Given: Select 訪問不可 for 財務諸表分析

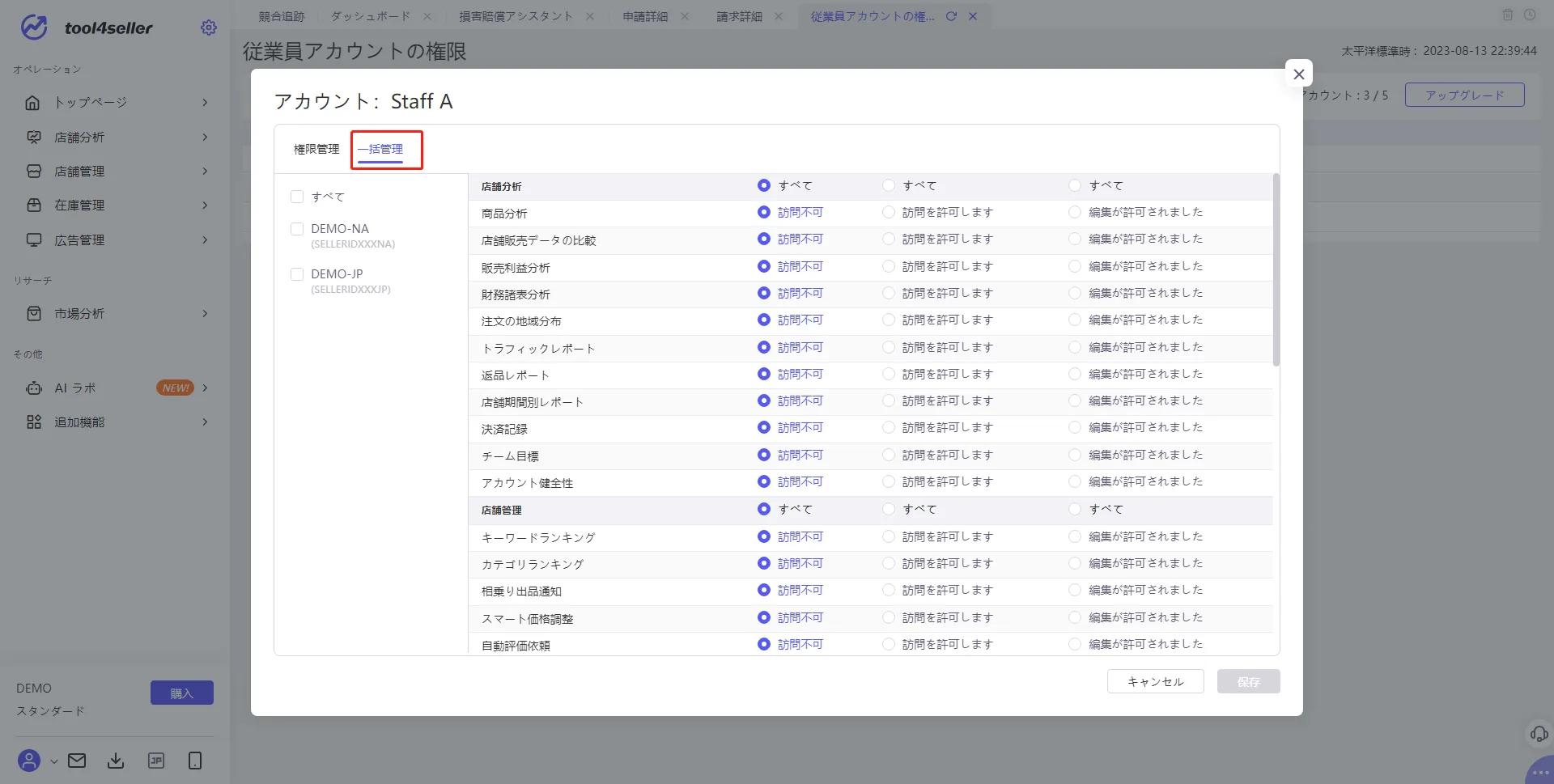Looking at the screenshot, I should coord(764,293).
